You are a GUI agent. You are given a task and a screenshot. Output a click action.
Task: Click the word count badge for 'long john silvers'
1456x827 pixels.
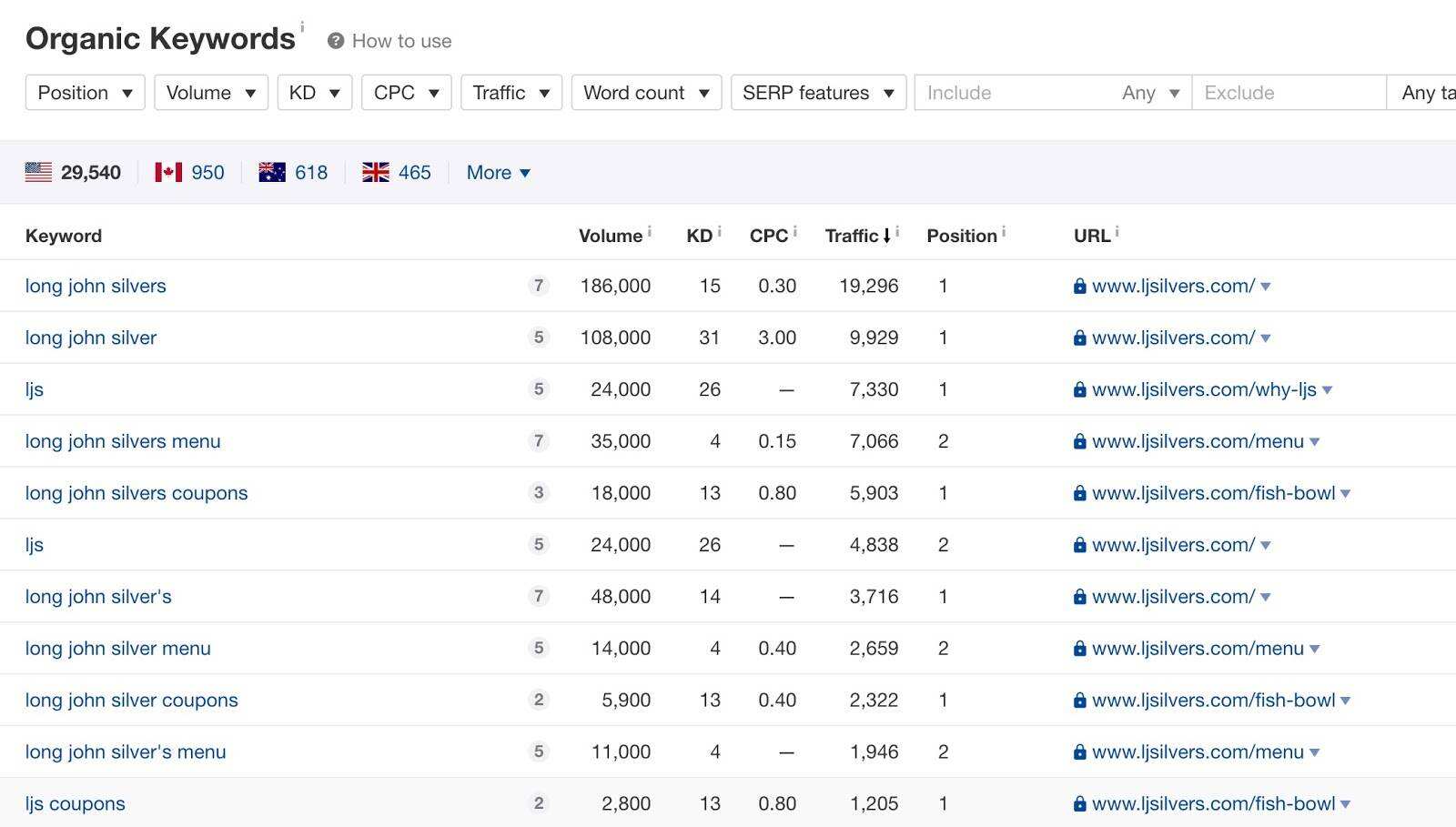(x=539, y=286)
